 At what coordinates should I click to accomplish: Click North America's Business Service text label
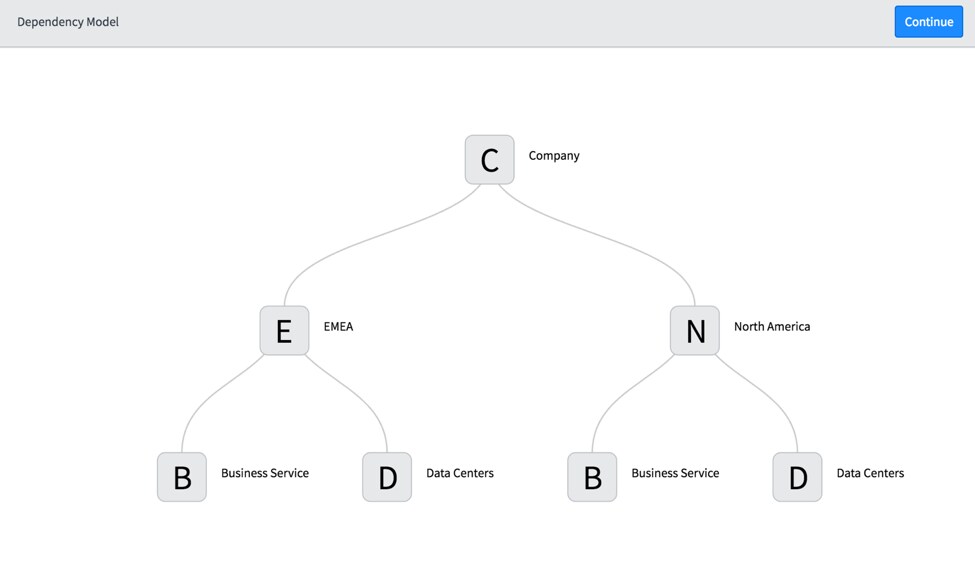tap(675, 473)
